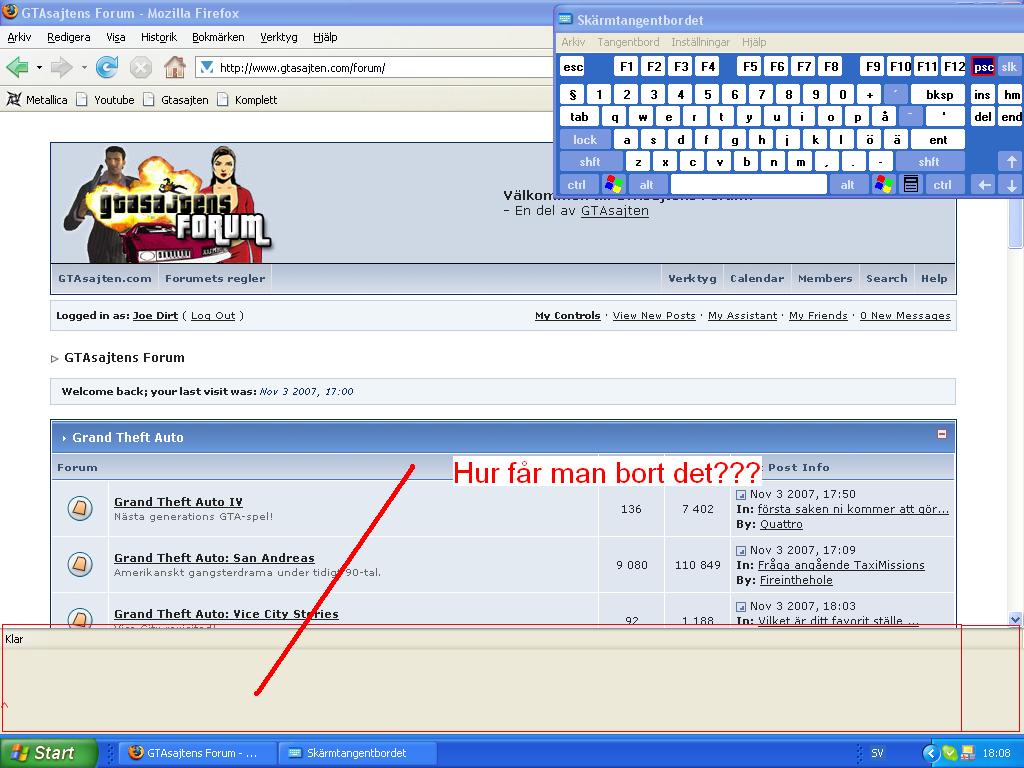The width and height of the screenshot is (1024, 768).
Task: Open the Komplett bookmark
Action: click(247, 100)
